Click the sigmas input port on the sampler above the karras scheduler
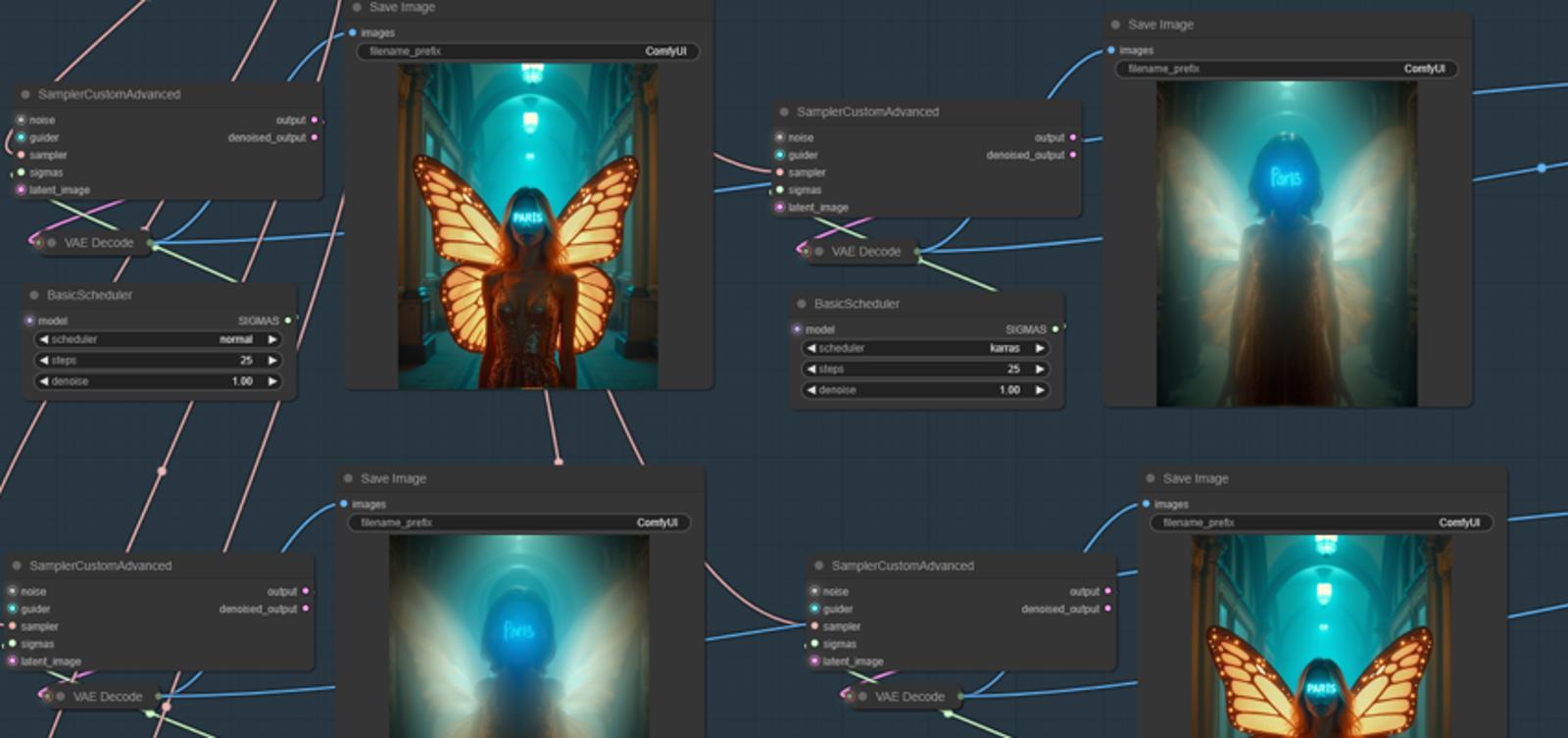This screenshot has width=1568, height=738. 780,190
